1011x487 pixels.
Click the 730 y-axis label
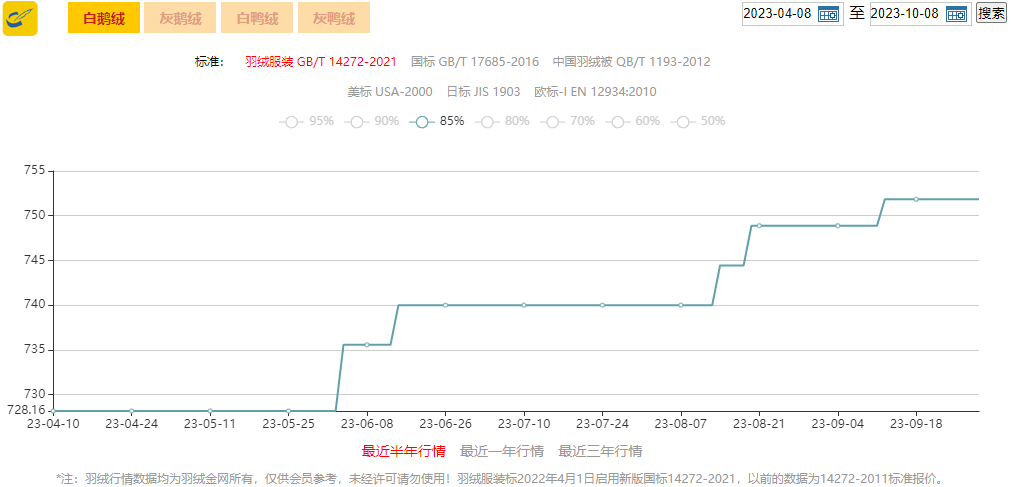pyautogui.click(x=35, y=395)
